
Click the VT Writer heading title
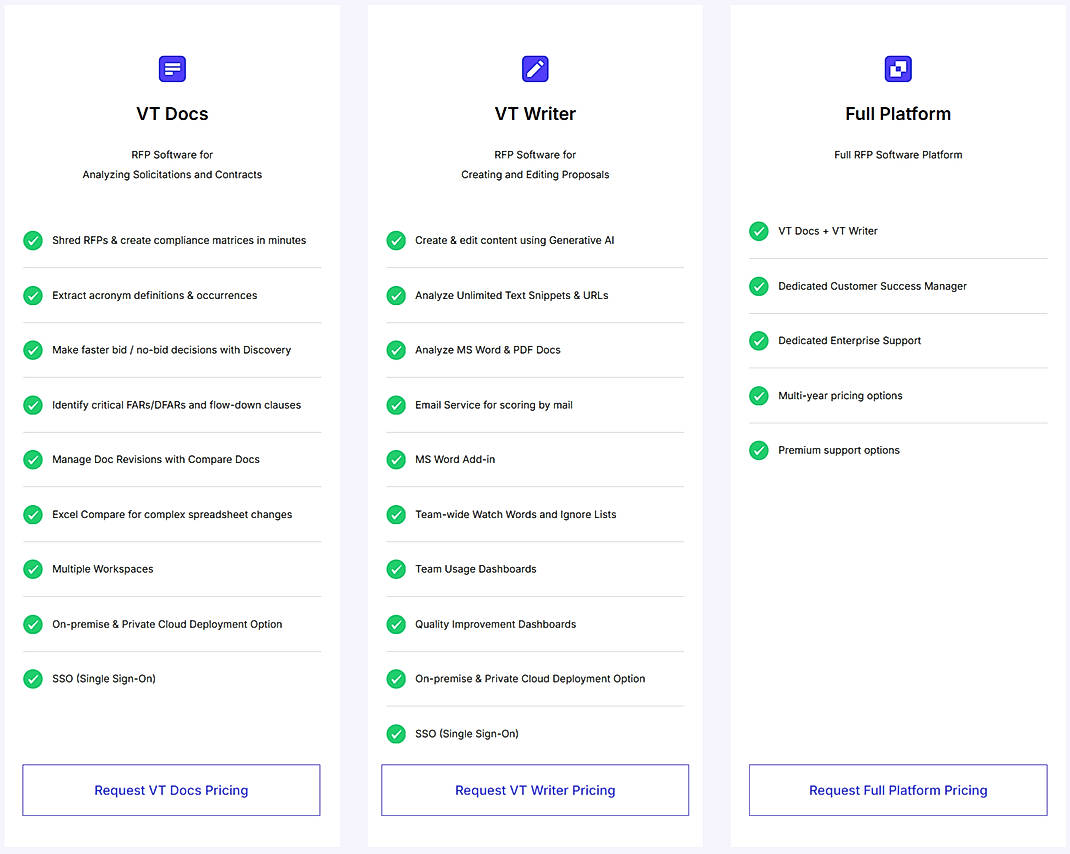click(535, 113)
